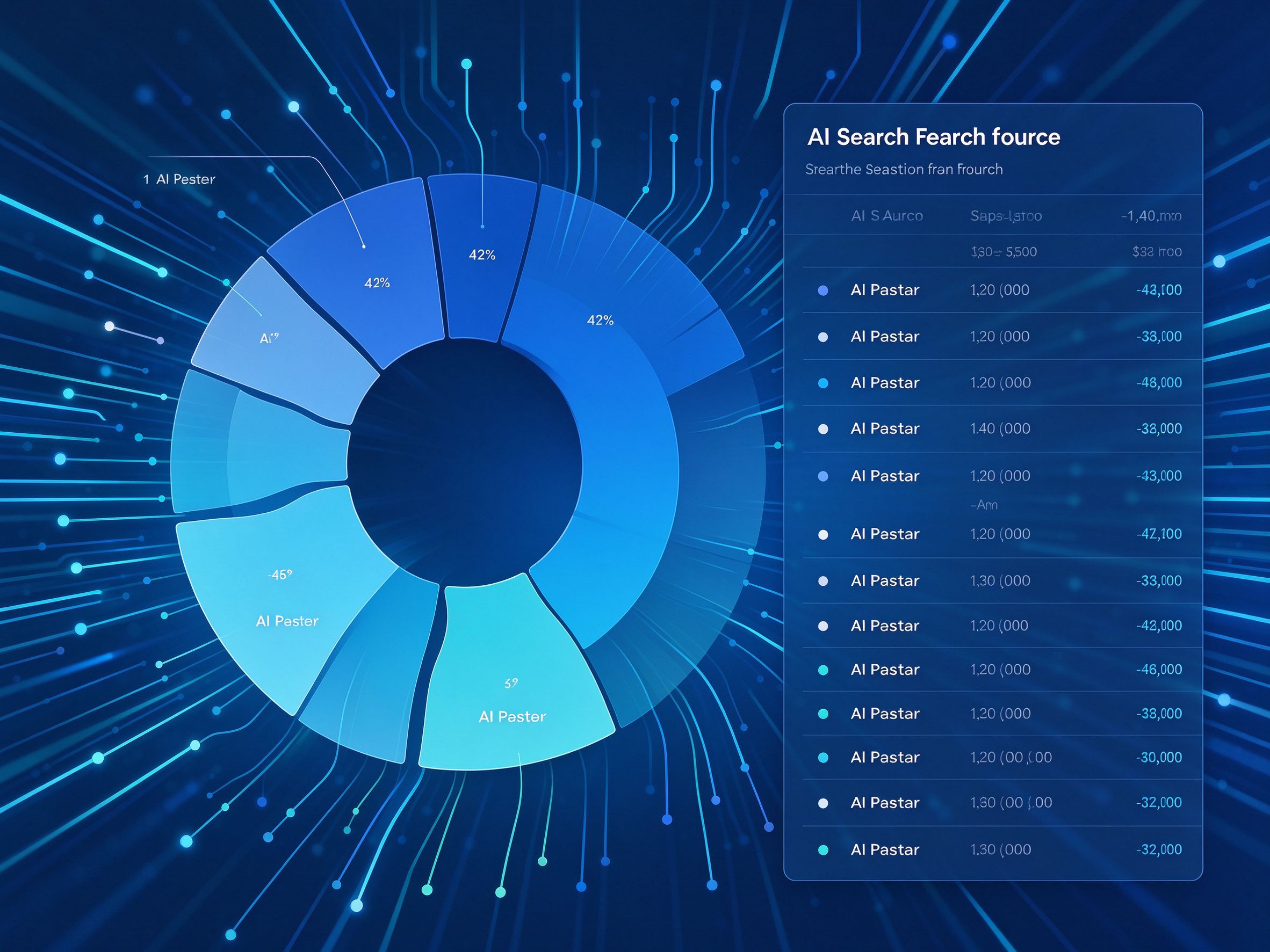This screenshot has height=952, width=1270.
Task: Click the -30,000 value
Action: pyautogui.click(x=1159, y=757)
